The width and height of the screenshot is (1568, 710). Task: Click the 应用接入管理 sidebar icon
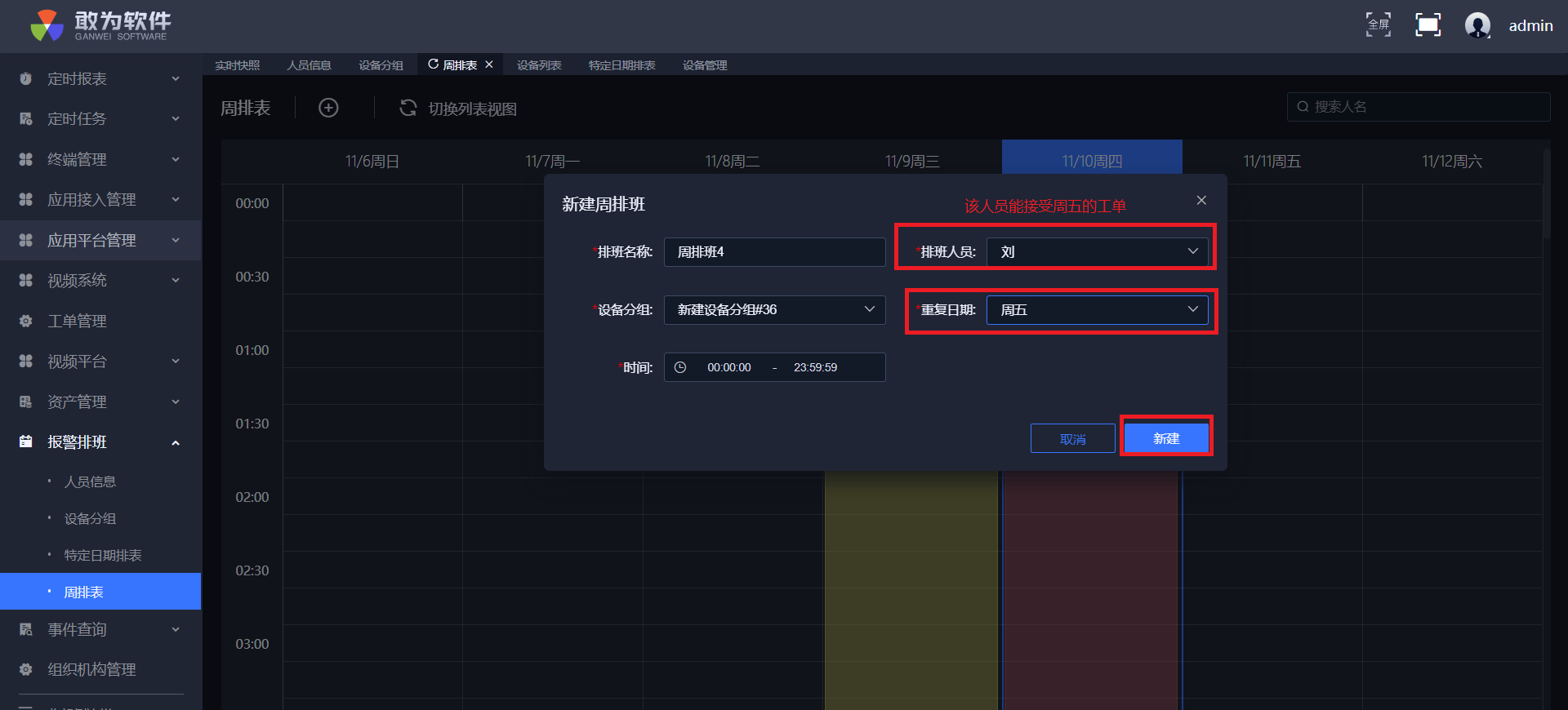click(x=26, y=199)
